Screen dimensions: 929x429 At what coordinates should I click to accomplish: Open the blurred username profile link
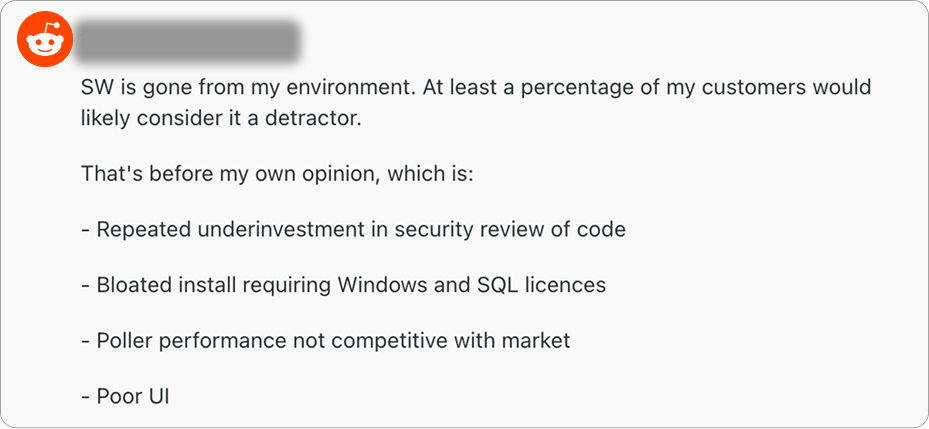[188, 42]
